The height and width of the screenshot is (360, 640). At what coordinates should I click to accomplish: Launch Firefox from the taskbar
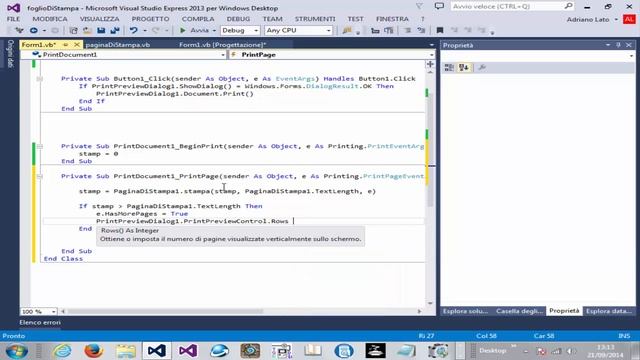[93, 351]
